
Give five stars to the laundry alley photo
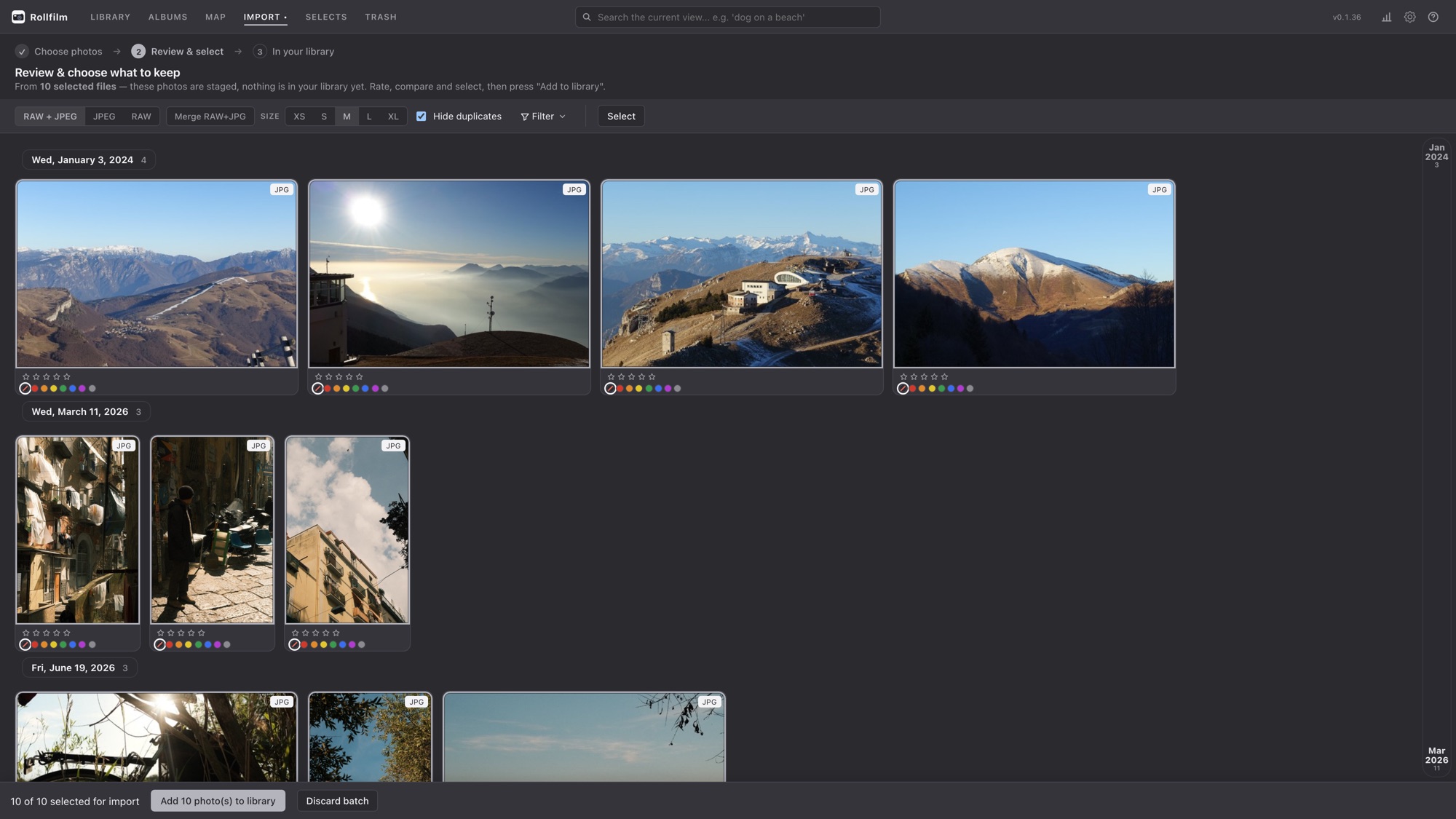[67, 633]
